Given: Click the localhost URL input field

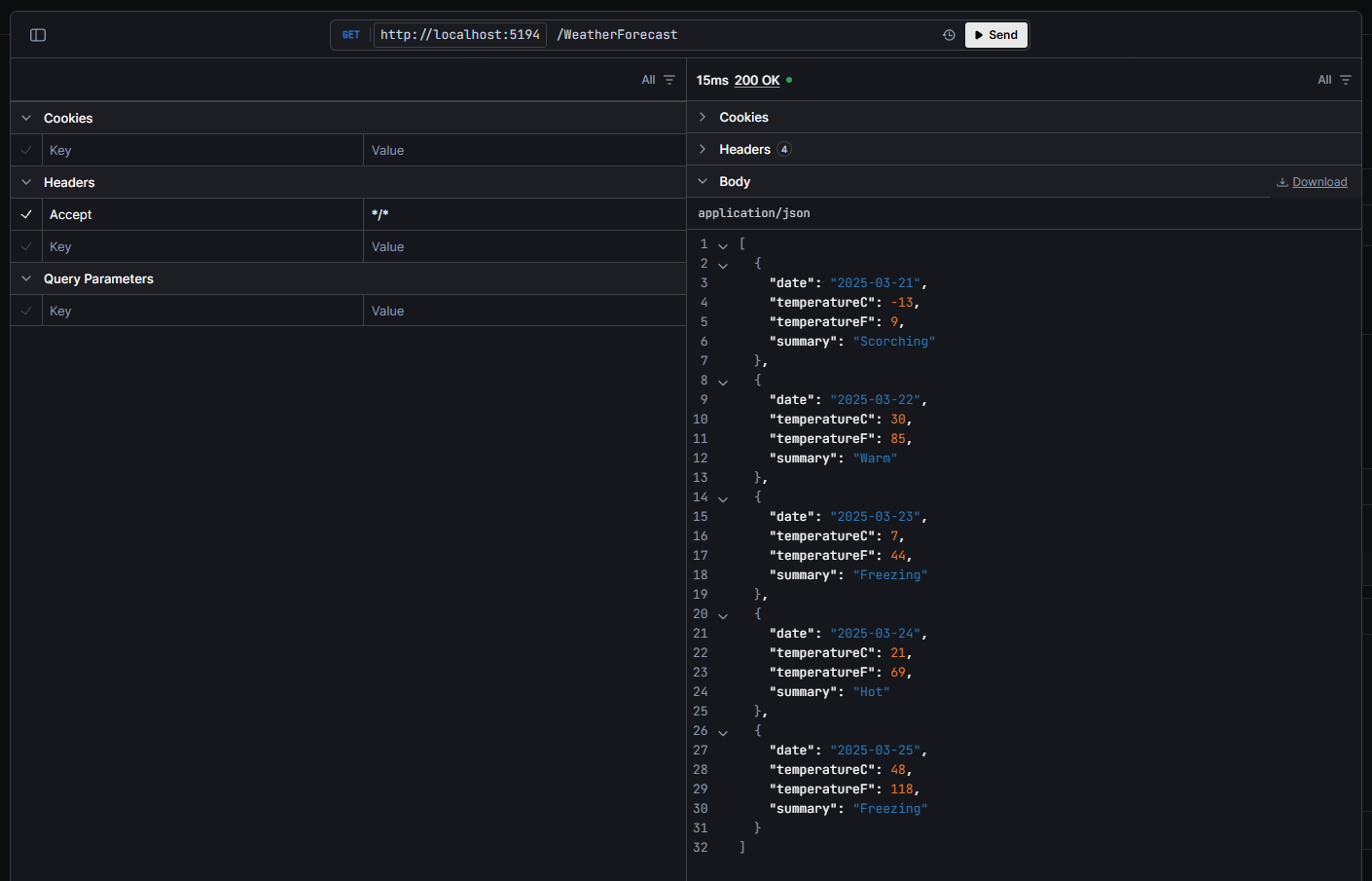Looking at the screenshot, I should pyautogui.click(x=459, y=34).
